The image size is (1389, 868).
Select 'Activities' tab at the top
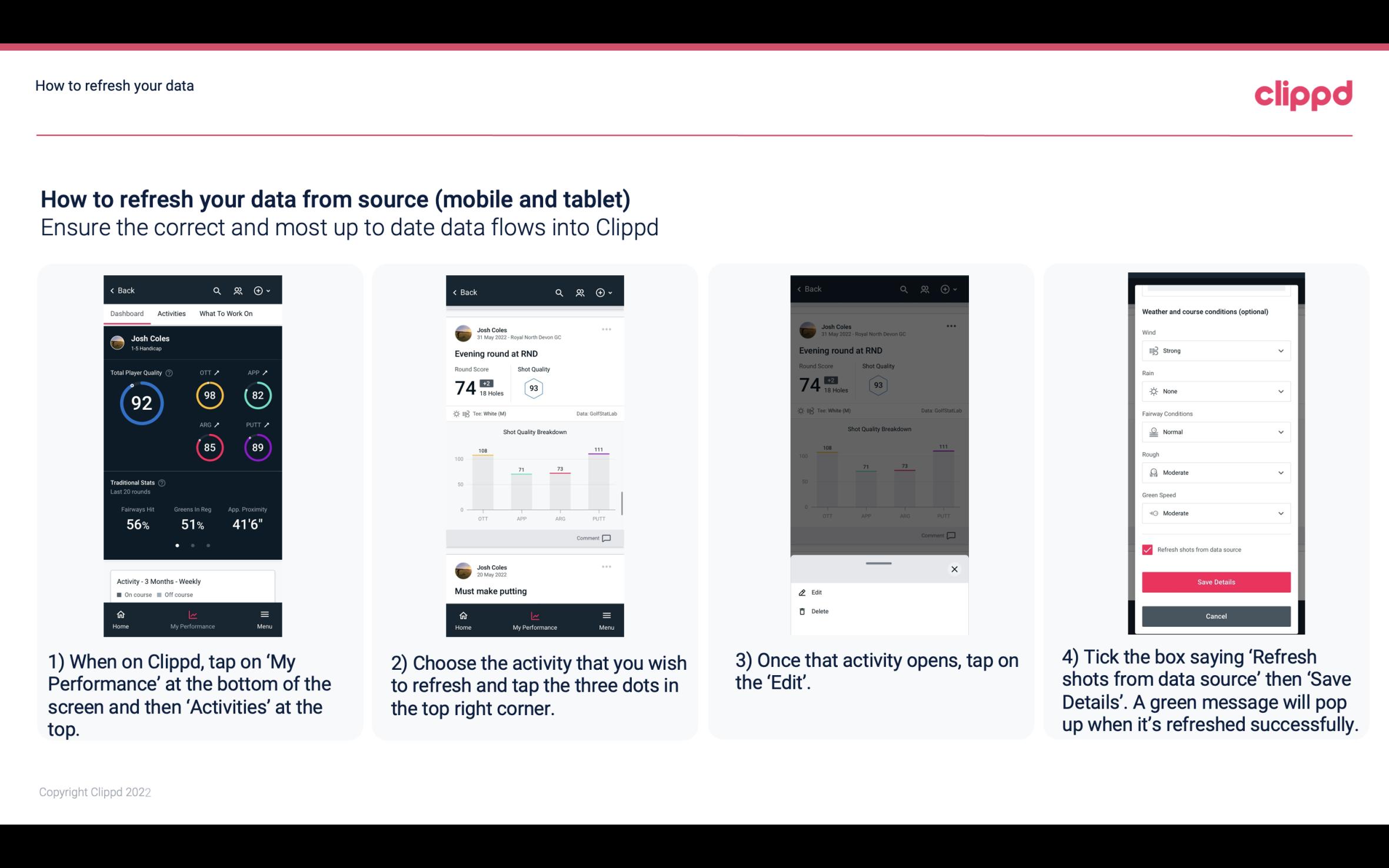click(x=170, y=313)
